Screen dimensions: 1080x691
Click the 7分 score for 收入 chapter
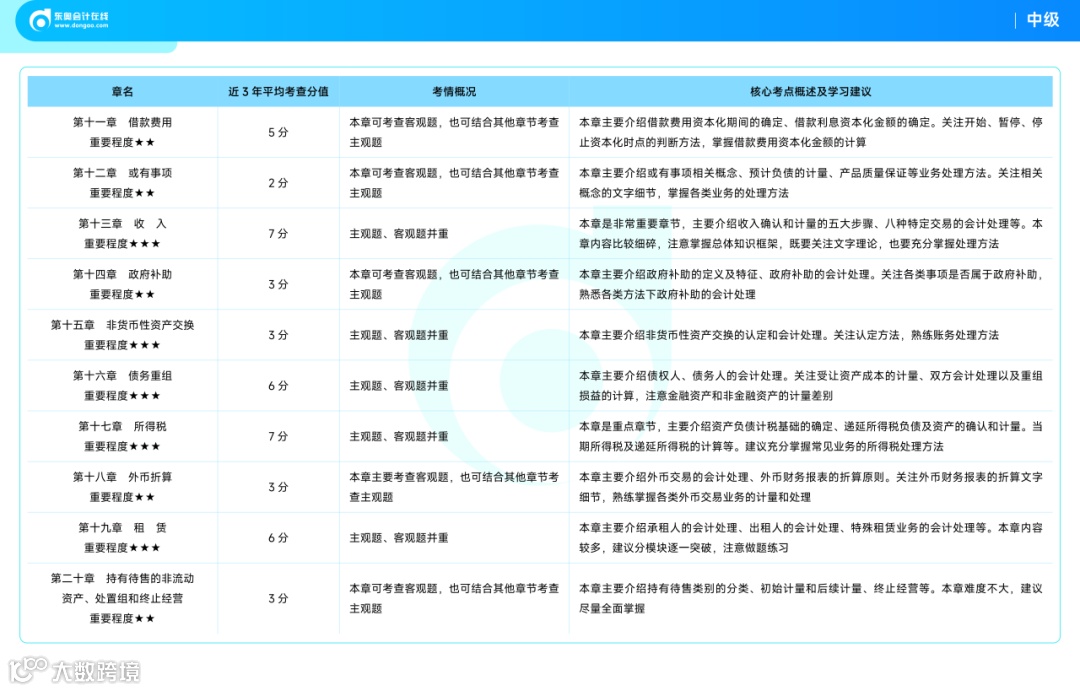pyautogui.click(x=278, y=234)
